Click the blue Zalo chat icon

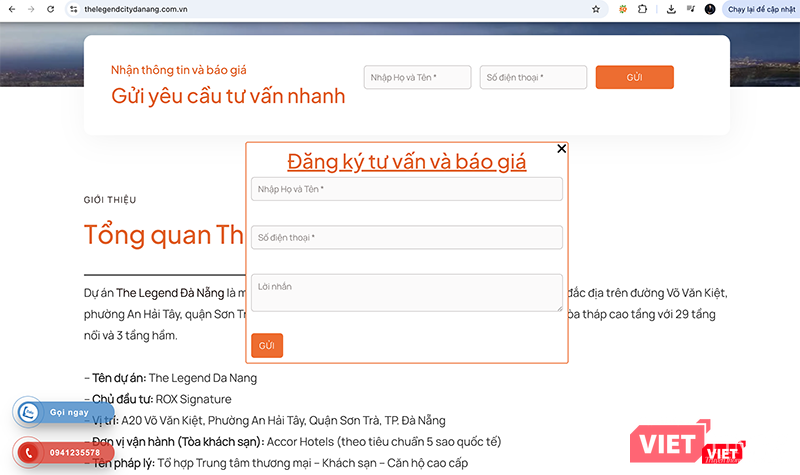point(28,412)
